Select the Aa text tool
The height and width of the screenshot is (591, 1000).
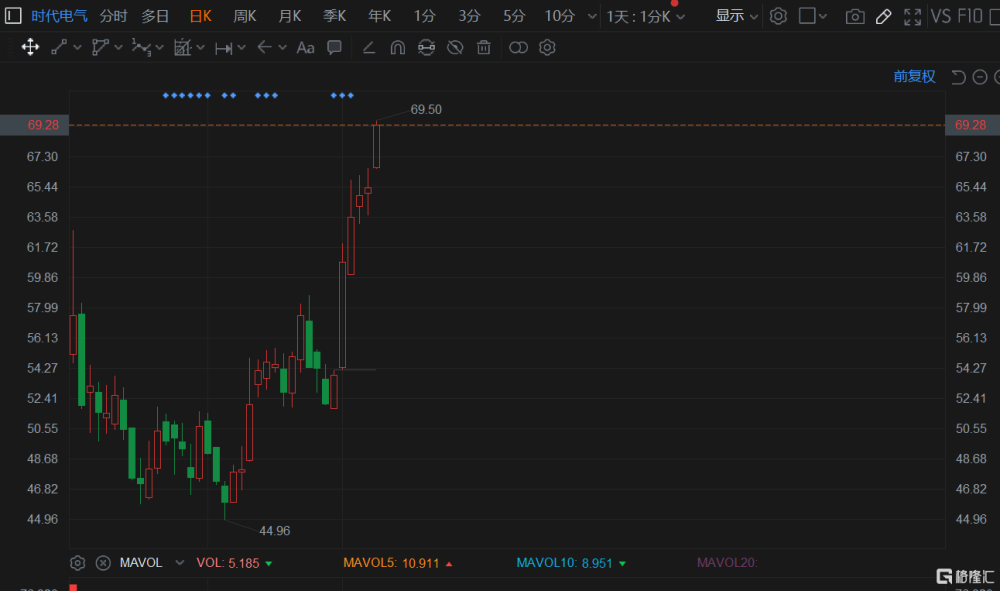point(305,48)
